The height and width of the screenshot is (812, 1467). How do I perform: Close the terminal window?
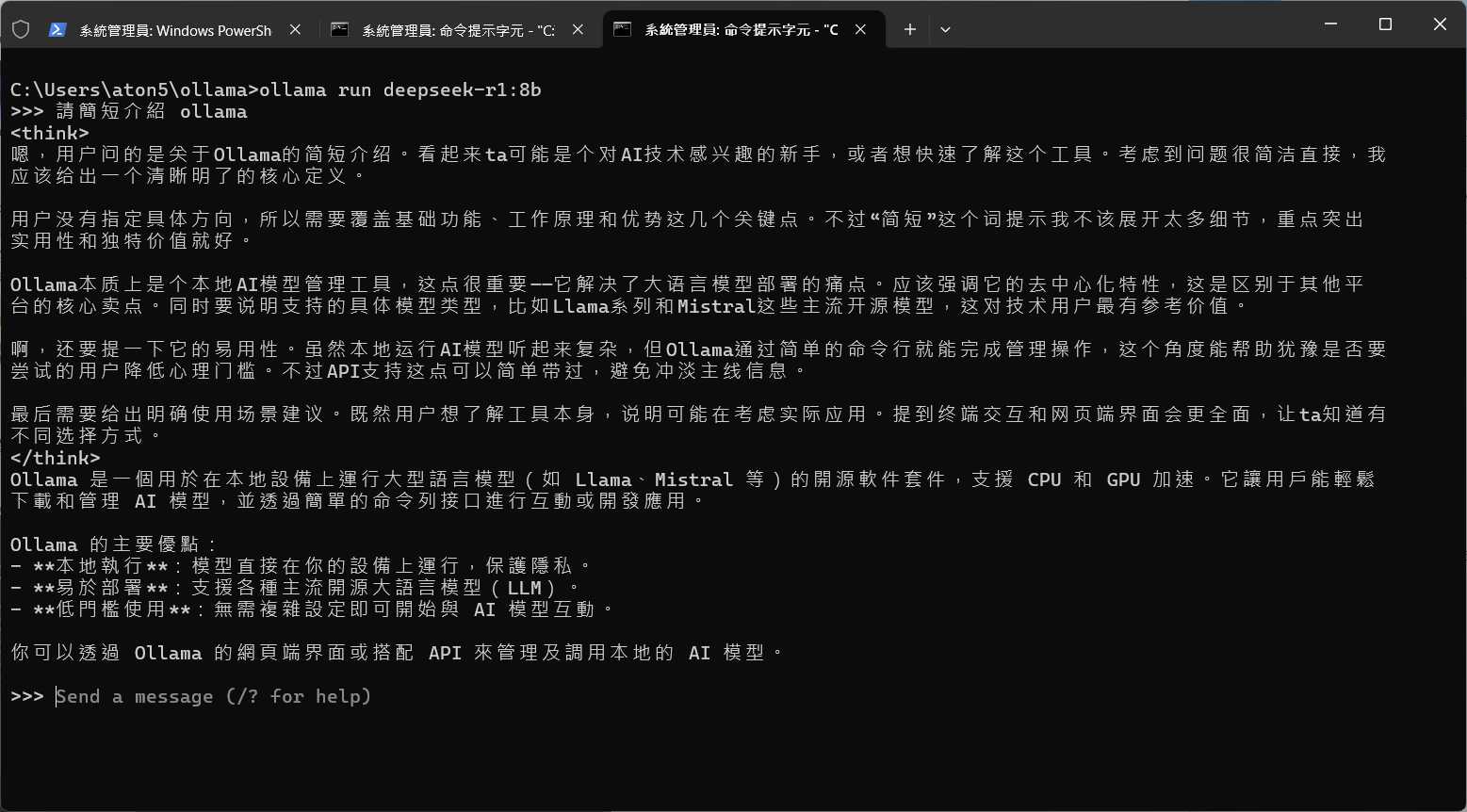pyautogui.click(x=1440, y=24)
